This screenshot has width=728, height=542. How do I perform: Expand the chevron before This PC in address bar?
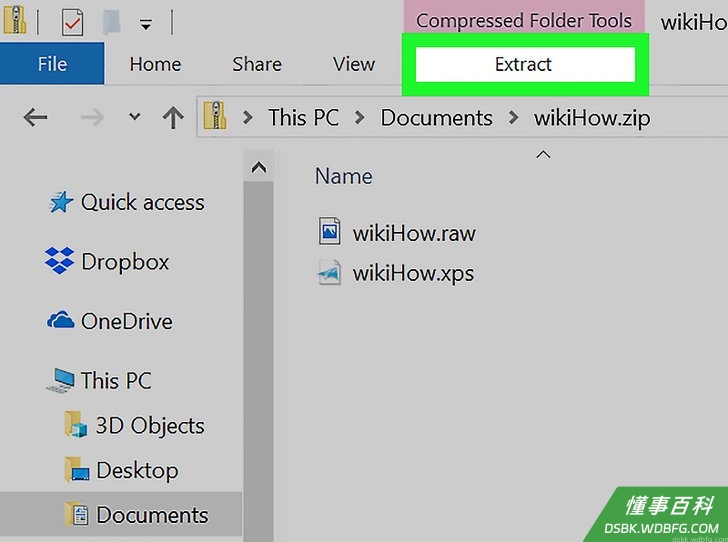(248, 118)
